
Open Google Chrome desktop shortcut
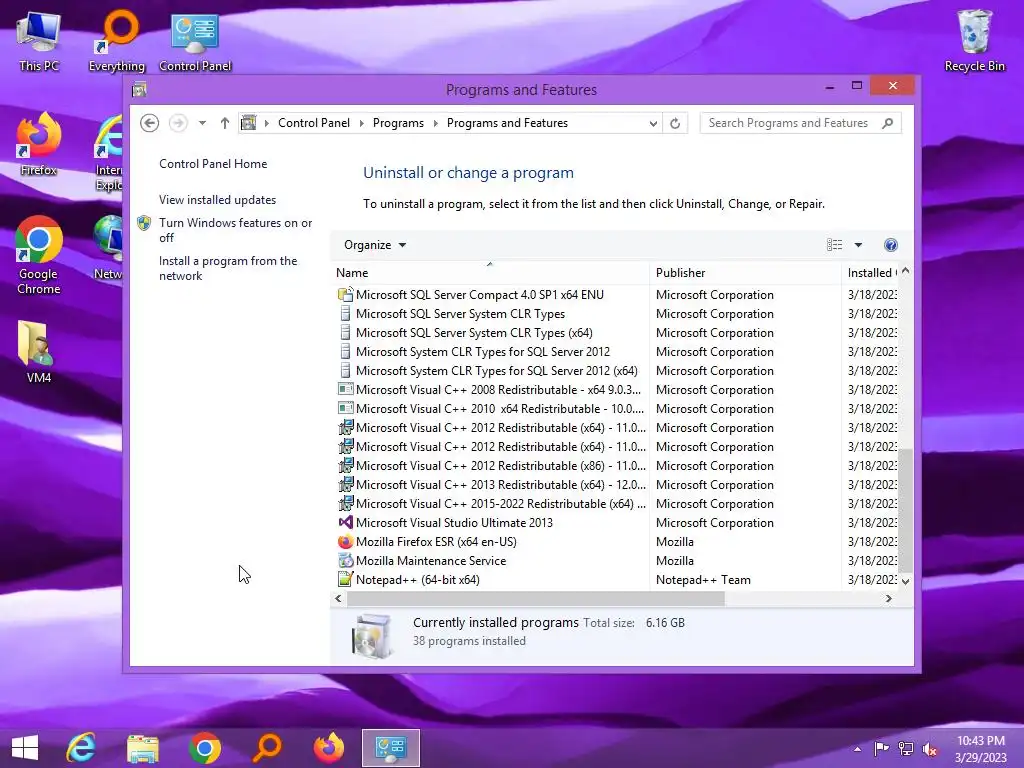pos(39,256)
